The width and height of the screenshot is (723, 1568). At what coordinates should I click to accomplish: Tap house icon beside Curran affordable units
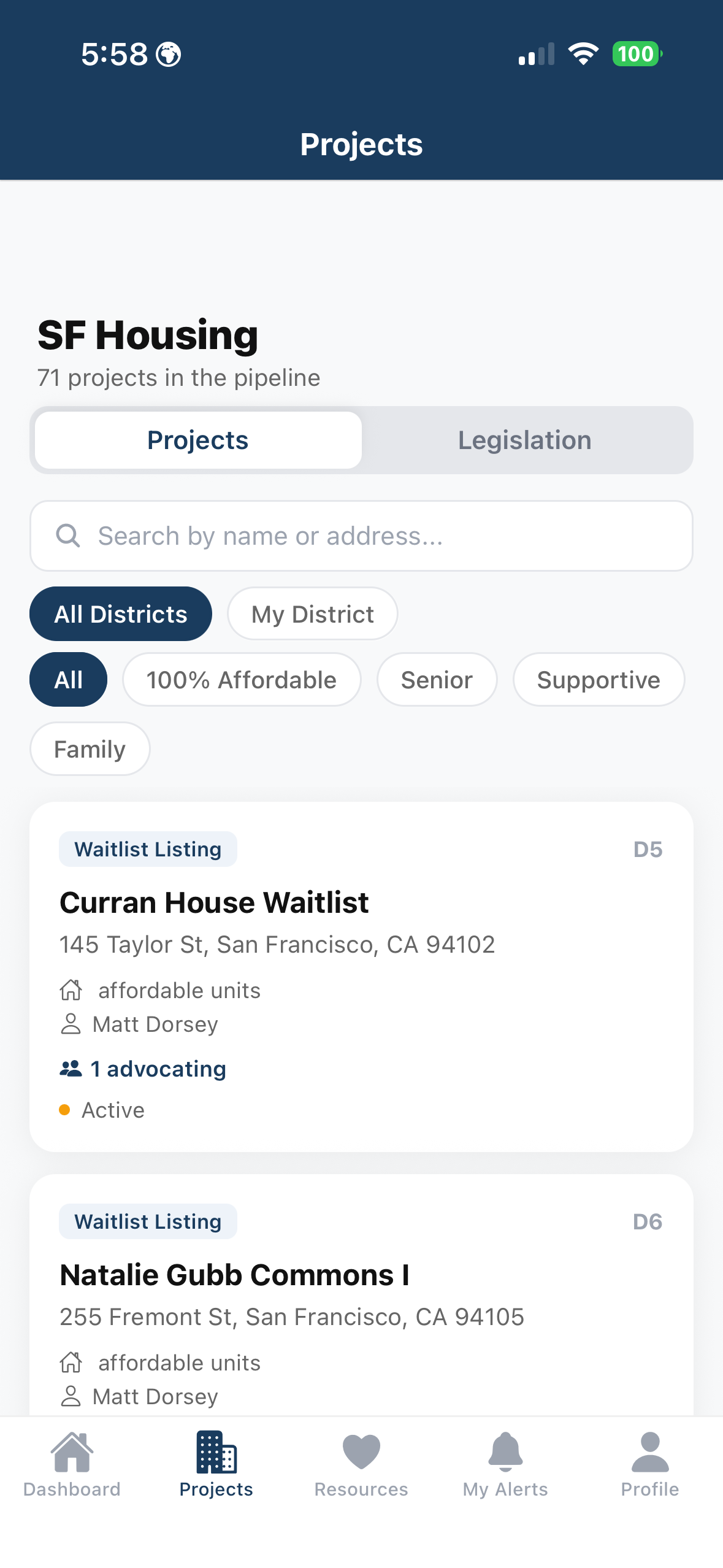(x=71, y=990)
